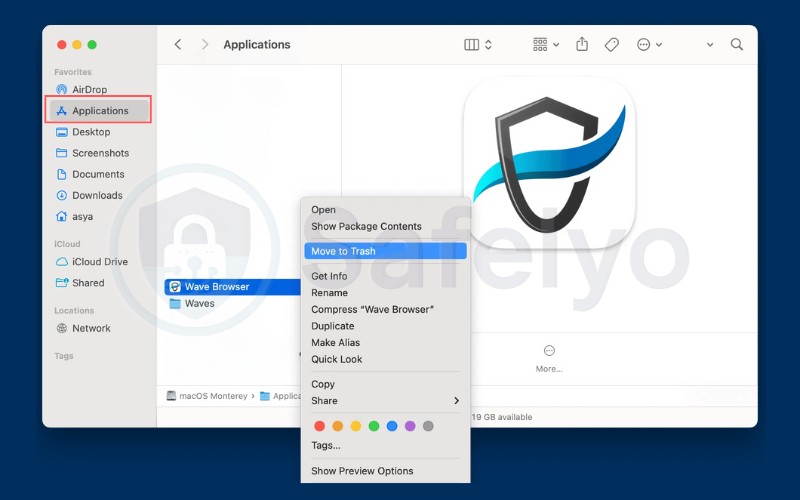Open the view options up-down stepper arrows

(488, 45)
